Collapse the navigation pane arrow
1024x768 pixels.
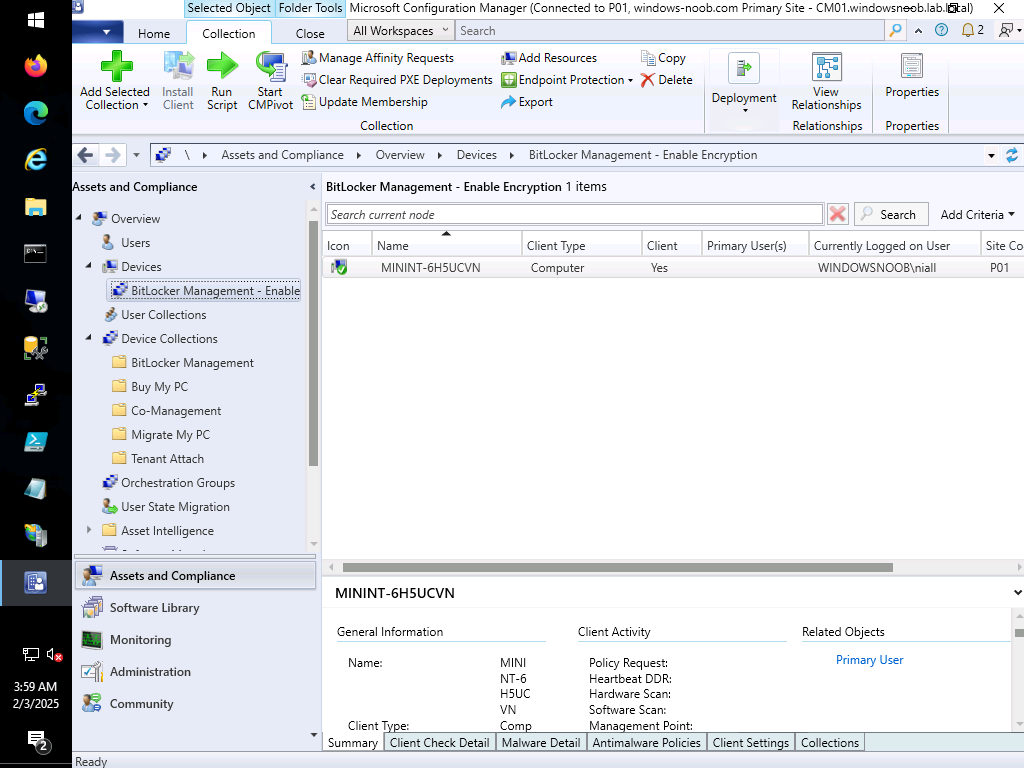click(x=312, y=187)
